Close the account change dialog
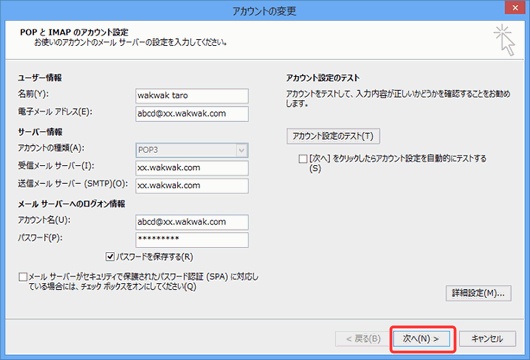 coord(515,7)
